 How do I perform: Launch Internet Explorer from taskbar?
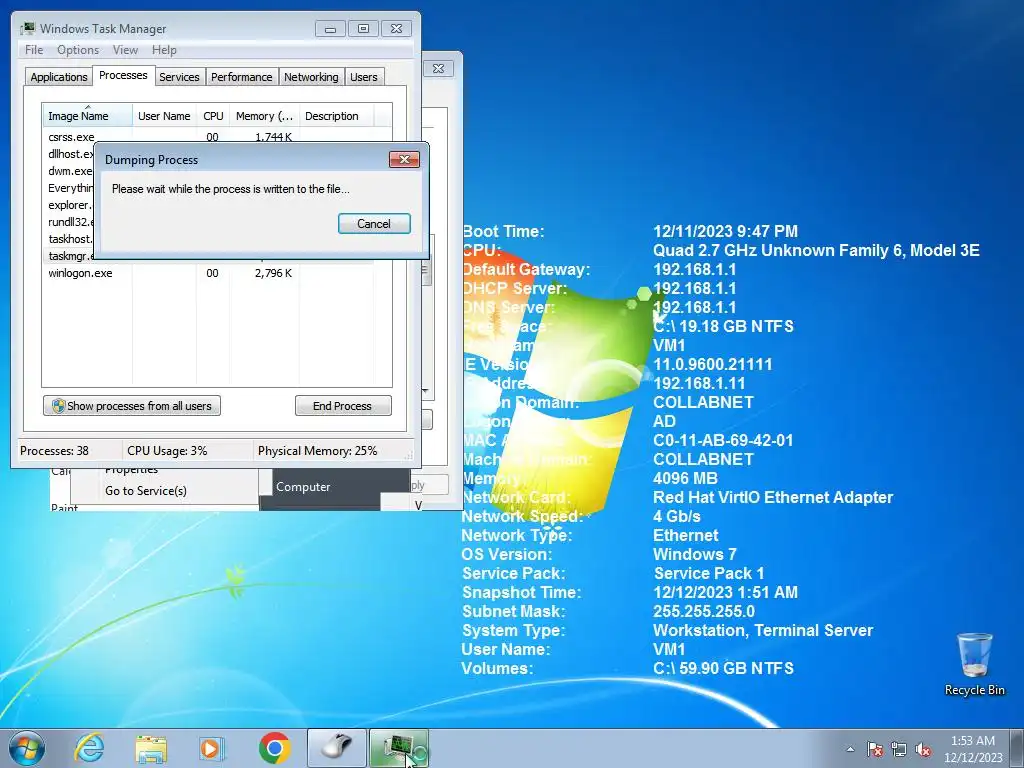(89, 748)
